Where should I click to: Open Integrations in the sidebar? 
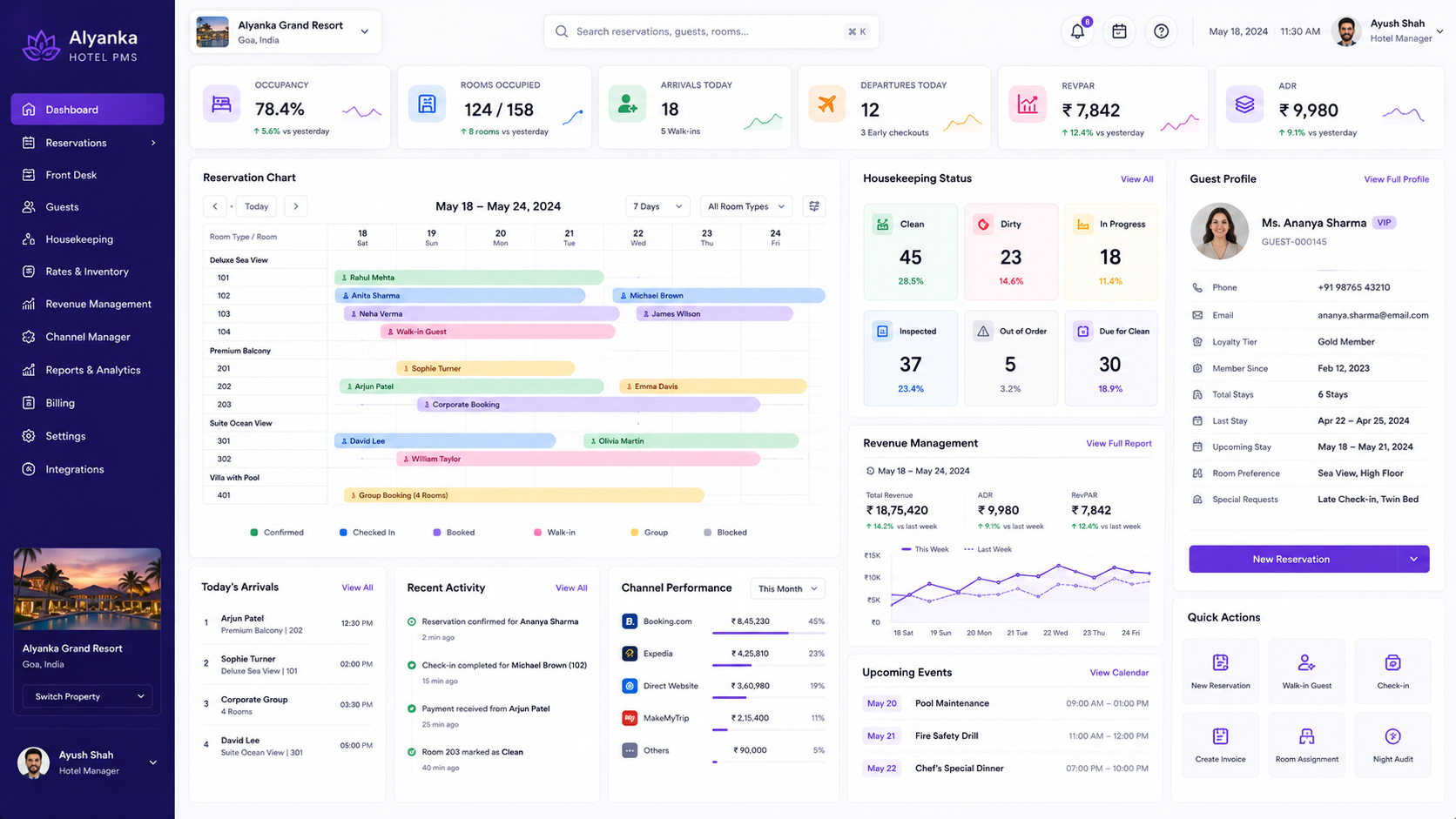pos(88,469)
